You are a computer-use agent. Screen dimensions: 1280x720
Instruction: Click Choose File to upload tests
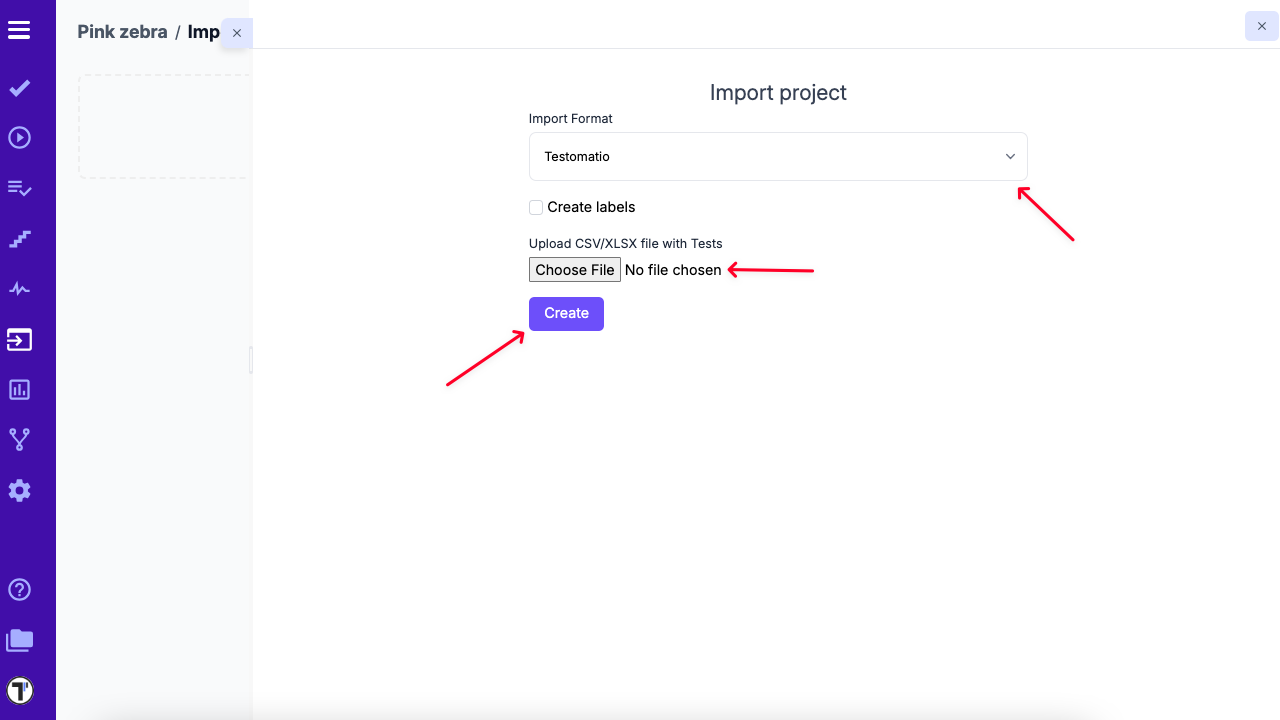point(574,269)
